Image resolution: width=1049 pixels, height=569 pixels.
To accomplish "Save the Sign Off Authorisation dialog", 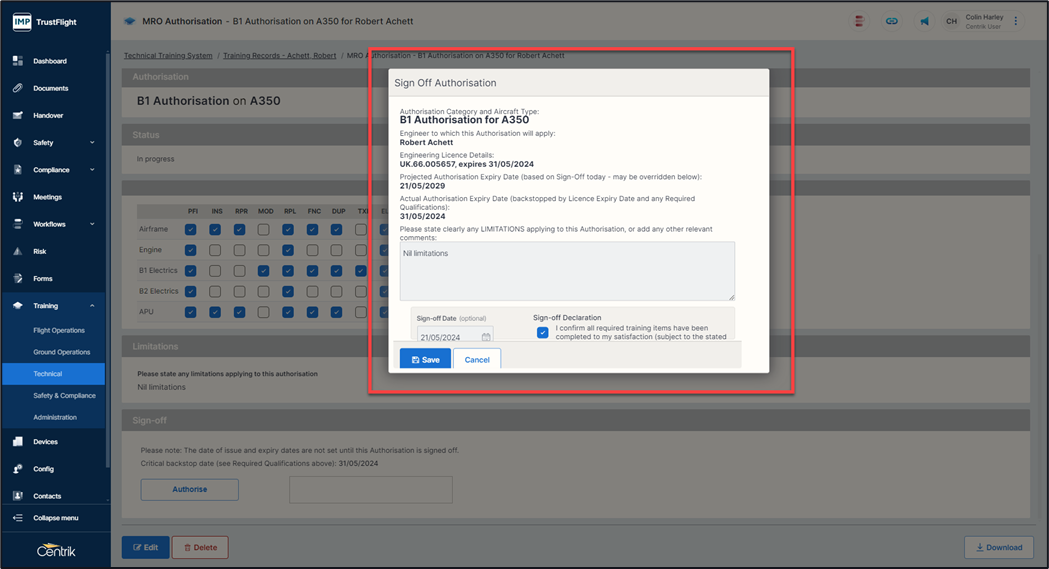I will (425, 359).
